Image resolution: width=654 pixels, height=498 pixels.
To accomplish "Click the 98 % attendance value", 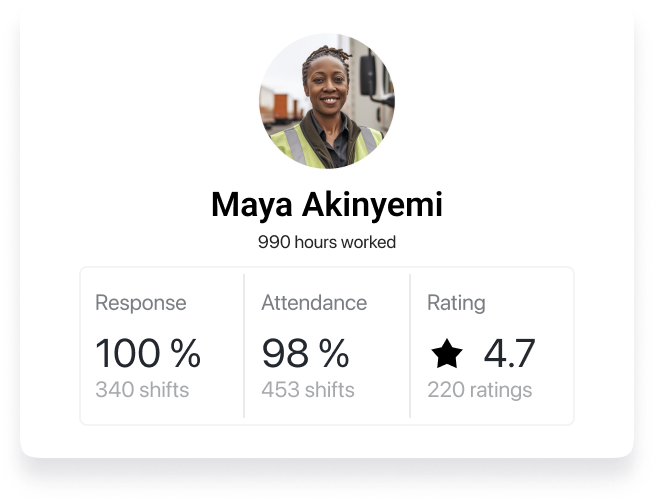I will click(305, 353).
